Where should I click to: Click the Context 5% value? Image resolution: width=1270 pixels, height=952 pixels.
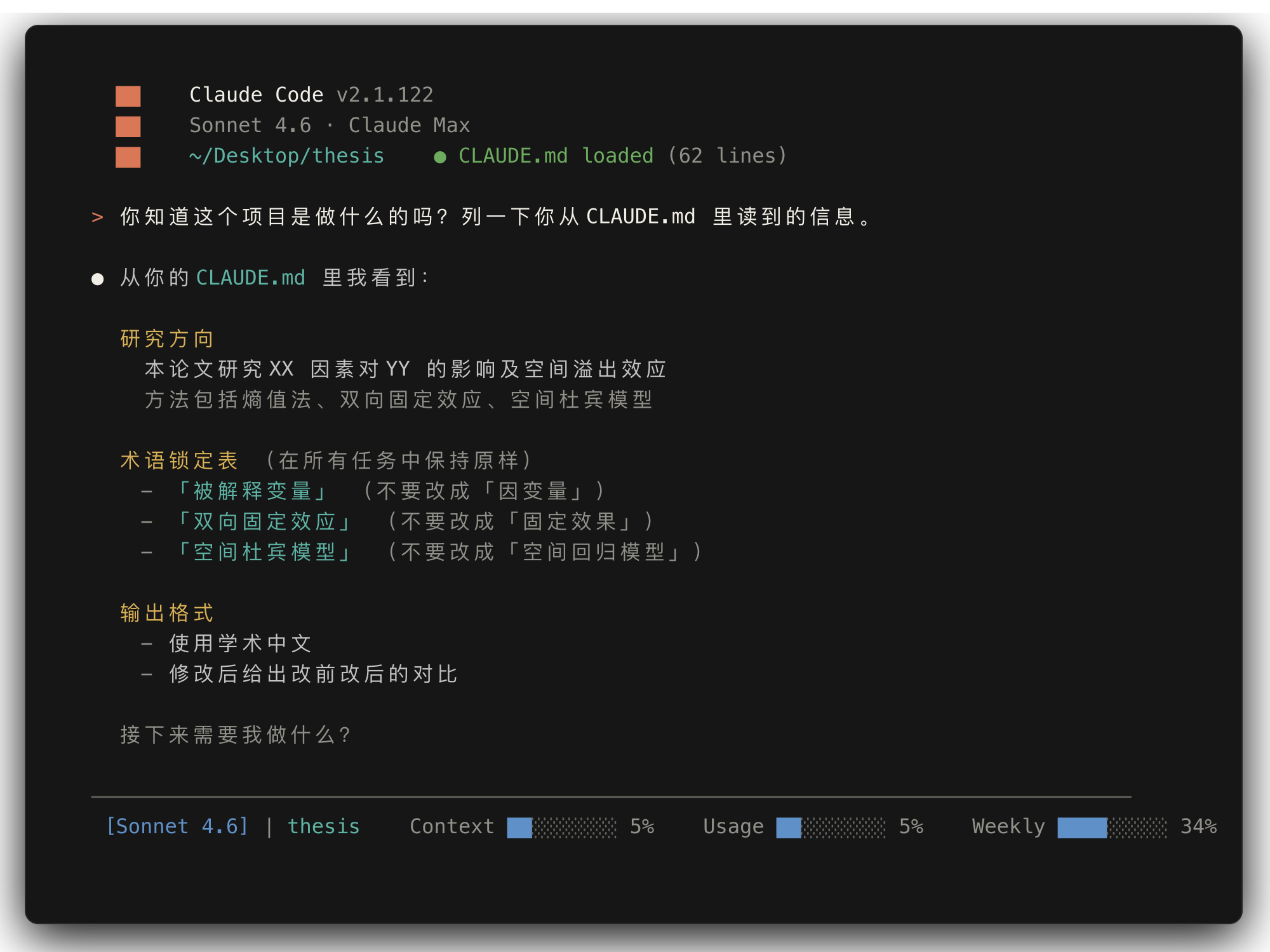(642, 826)
